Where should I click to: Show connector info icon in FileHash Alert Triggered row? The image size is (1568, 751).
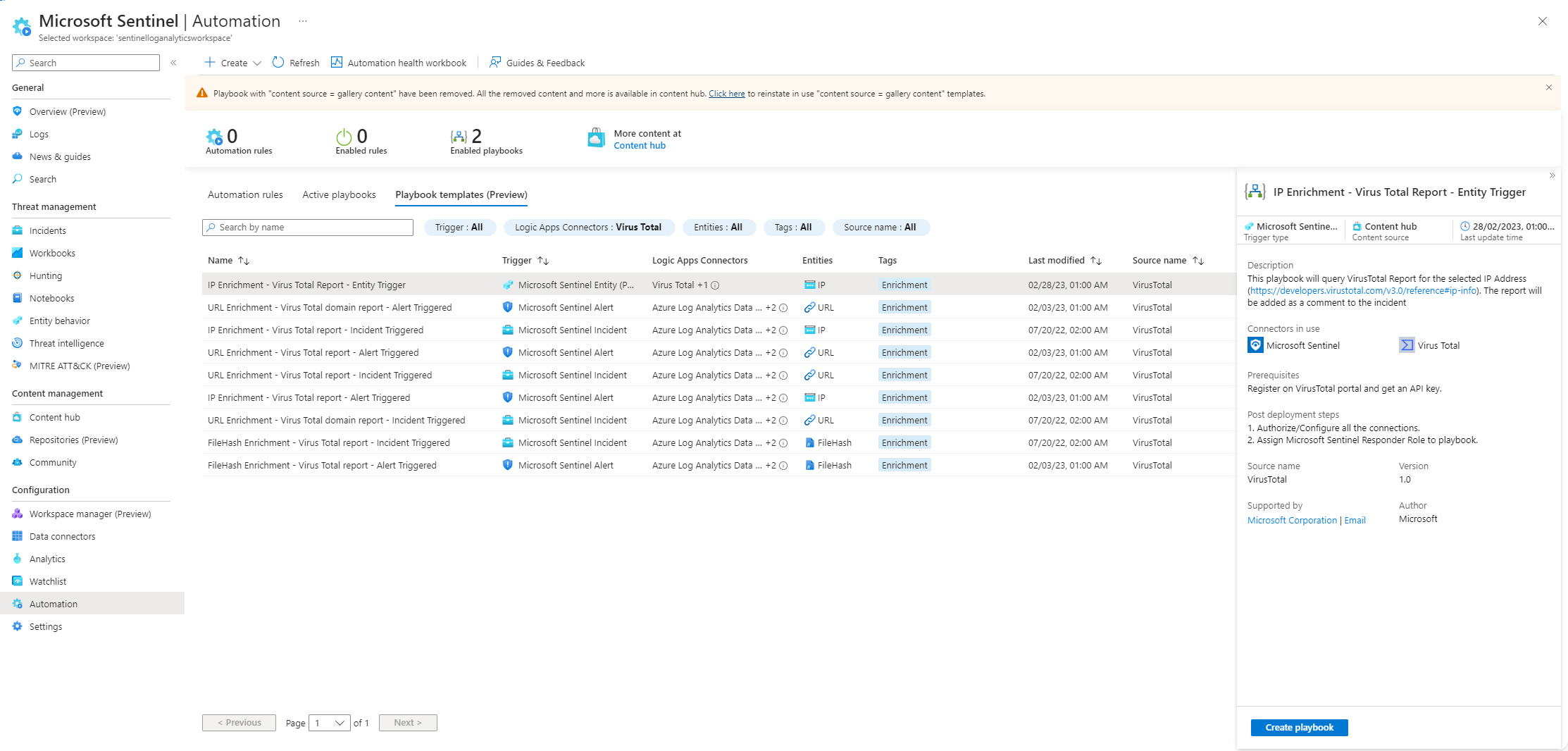pyautogui.click(x=783, y=466)
